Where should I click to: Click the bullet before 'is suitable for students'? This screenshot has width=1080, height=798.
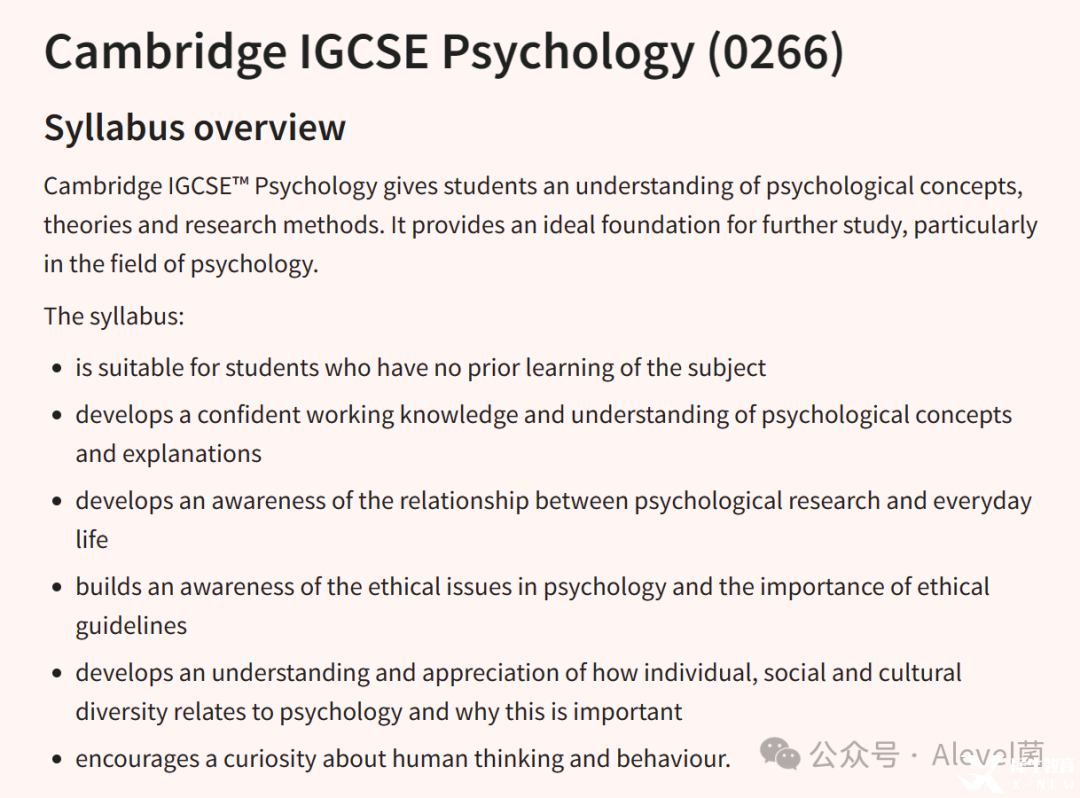click(x=57, y=368)
